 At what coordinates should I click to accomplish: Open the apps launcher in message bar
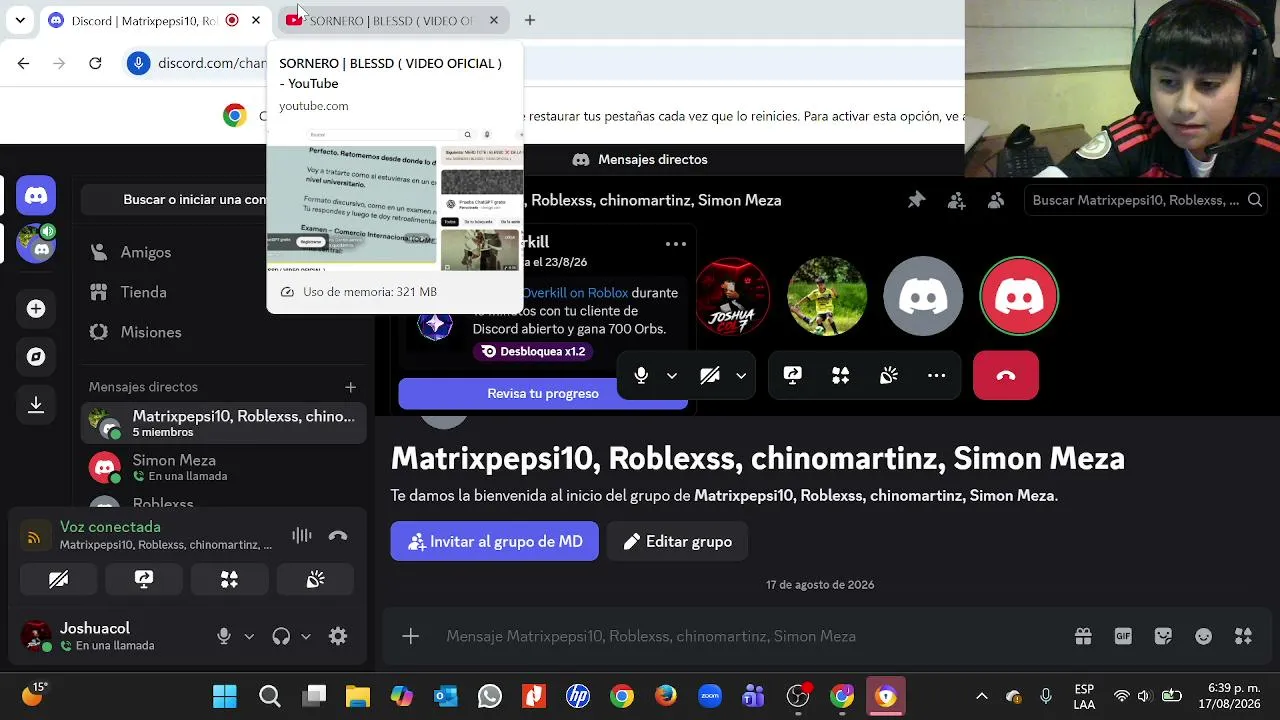coord(1243,636)
